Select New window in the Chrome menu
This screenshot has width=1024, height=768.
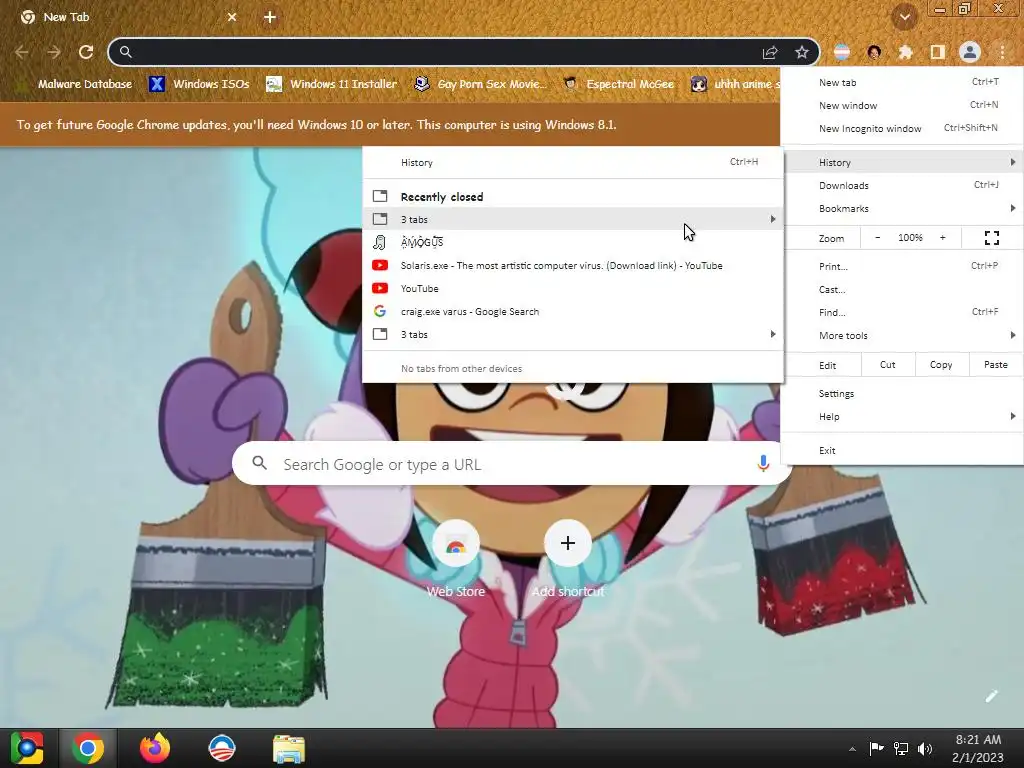pos(902,105)
